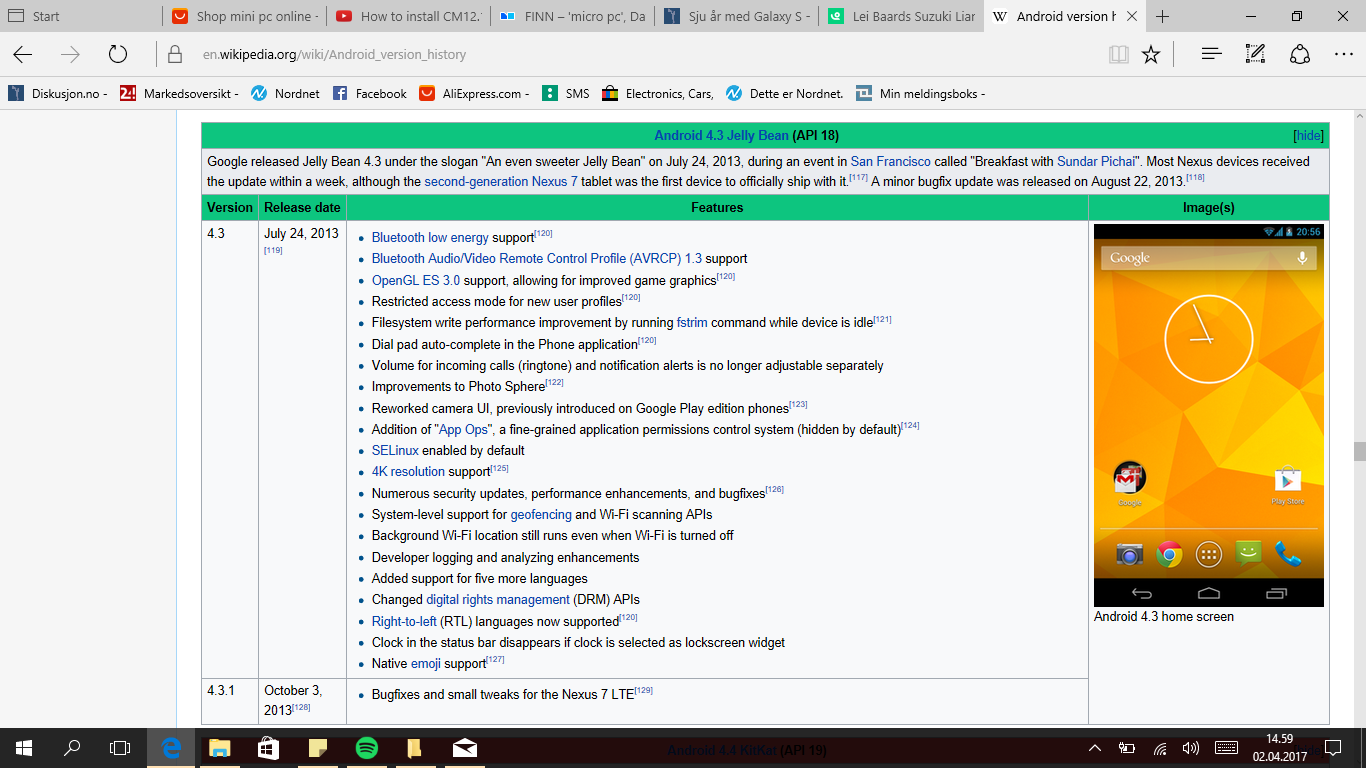The image size is (1366, 768).
Task: Open Nordnet bookmark
Action: click(285, 93)
